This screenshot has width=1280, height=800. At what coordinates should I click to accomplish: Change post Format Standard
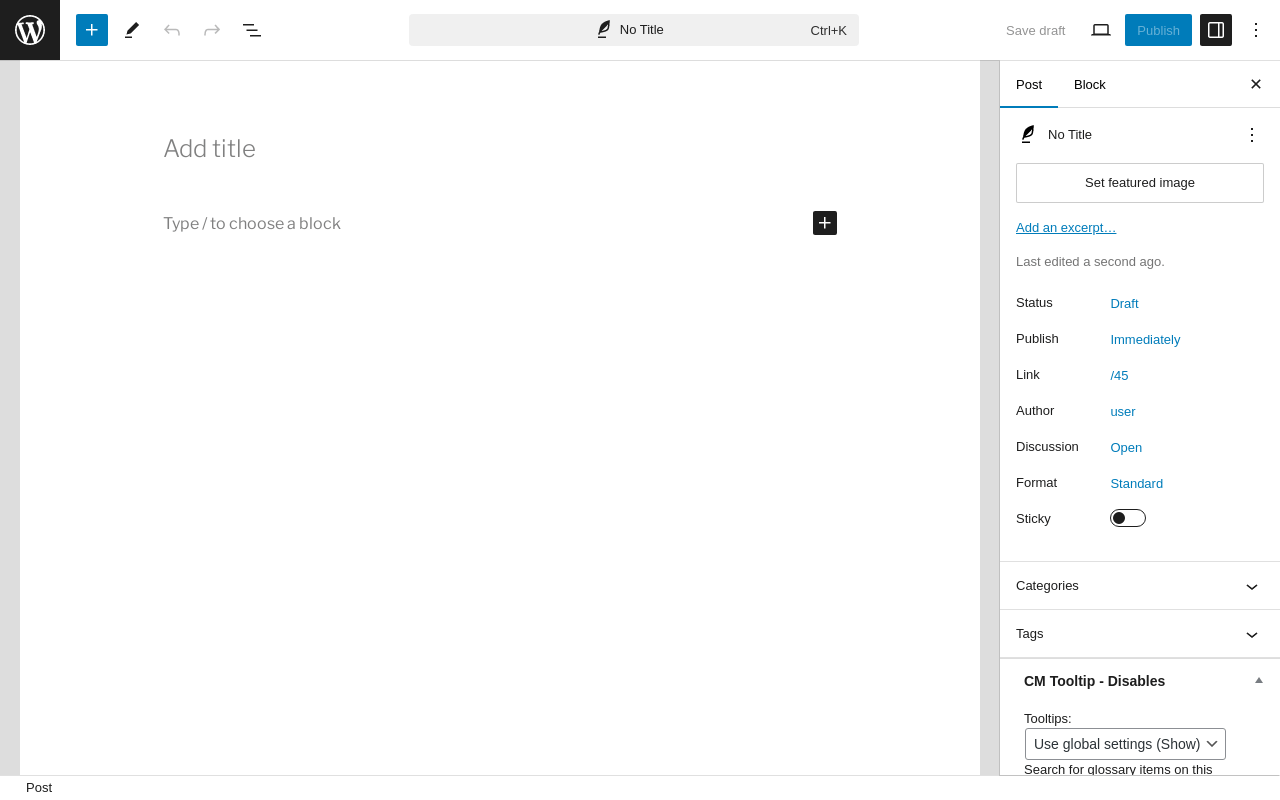click(1137, 483)
